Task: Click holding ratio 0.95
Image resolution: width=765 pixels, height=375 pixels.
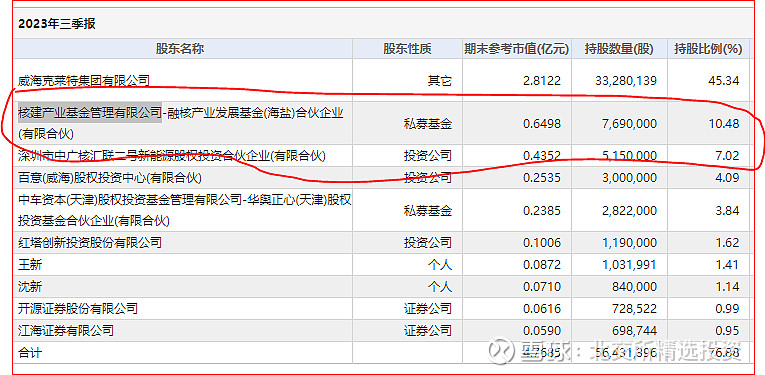Action: (x=728, y=331)
